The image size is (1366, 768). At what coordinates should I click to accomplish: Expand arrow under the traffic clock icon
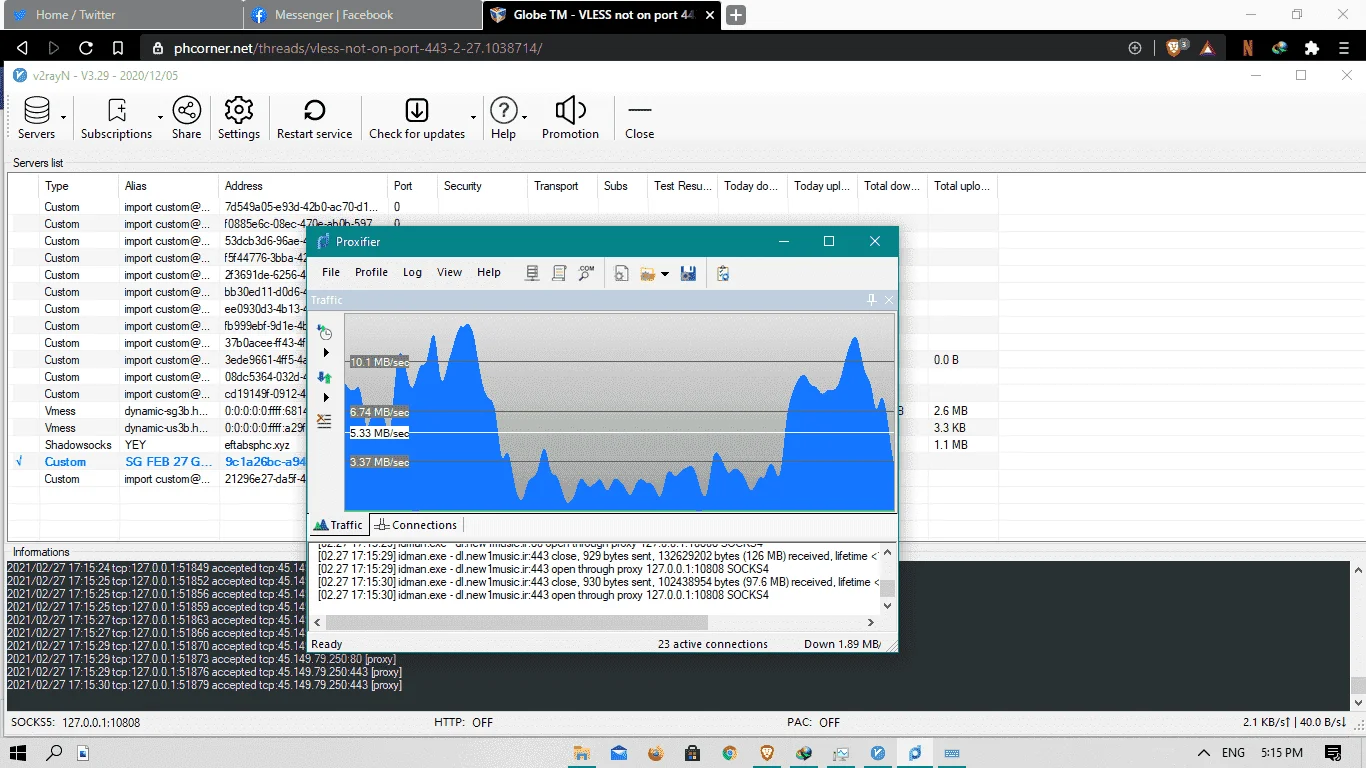point(325,353)
